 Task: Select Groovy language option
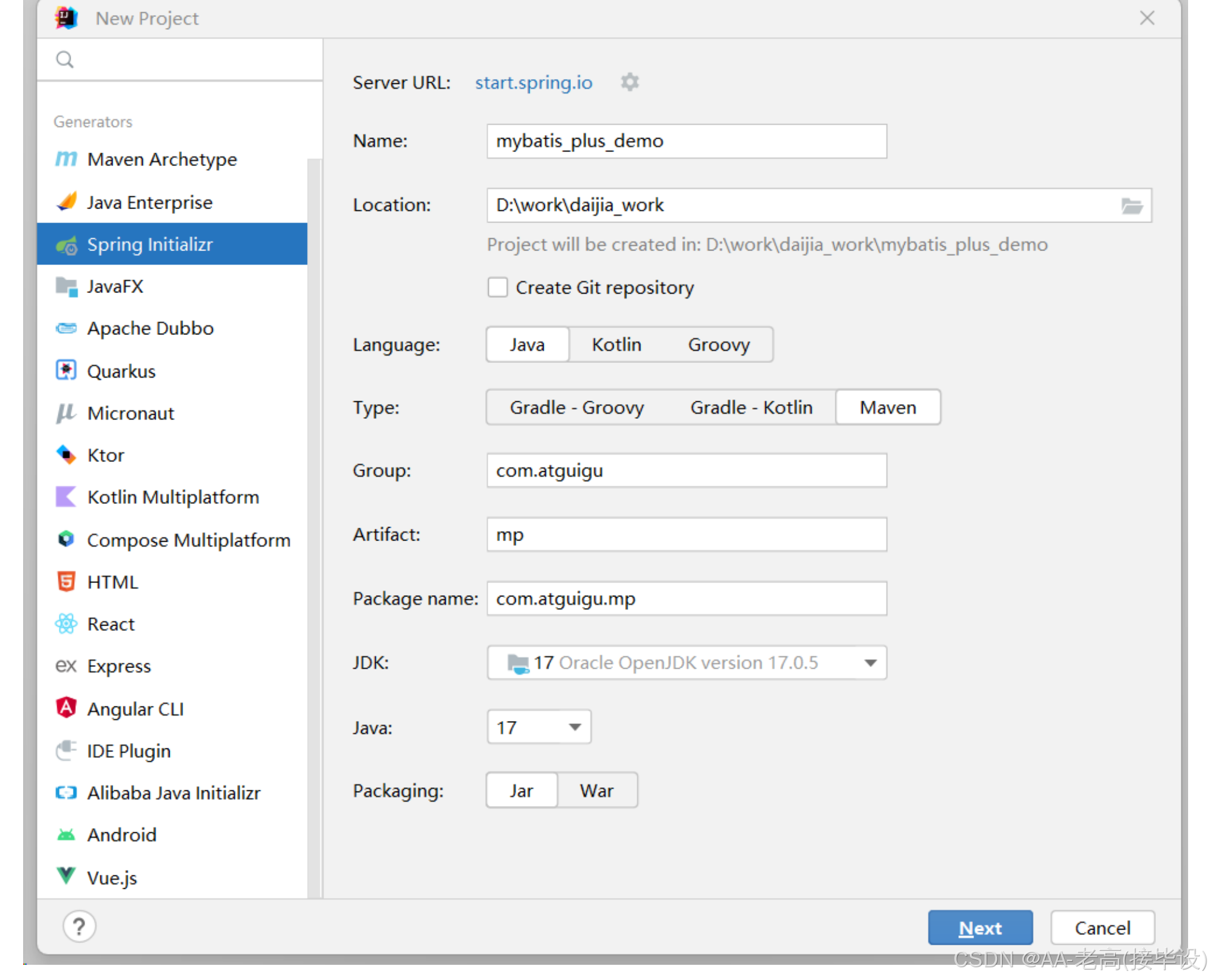point(719,345)
